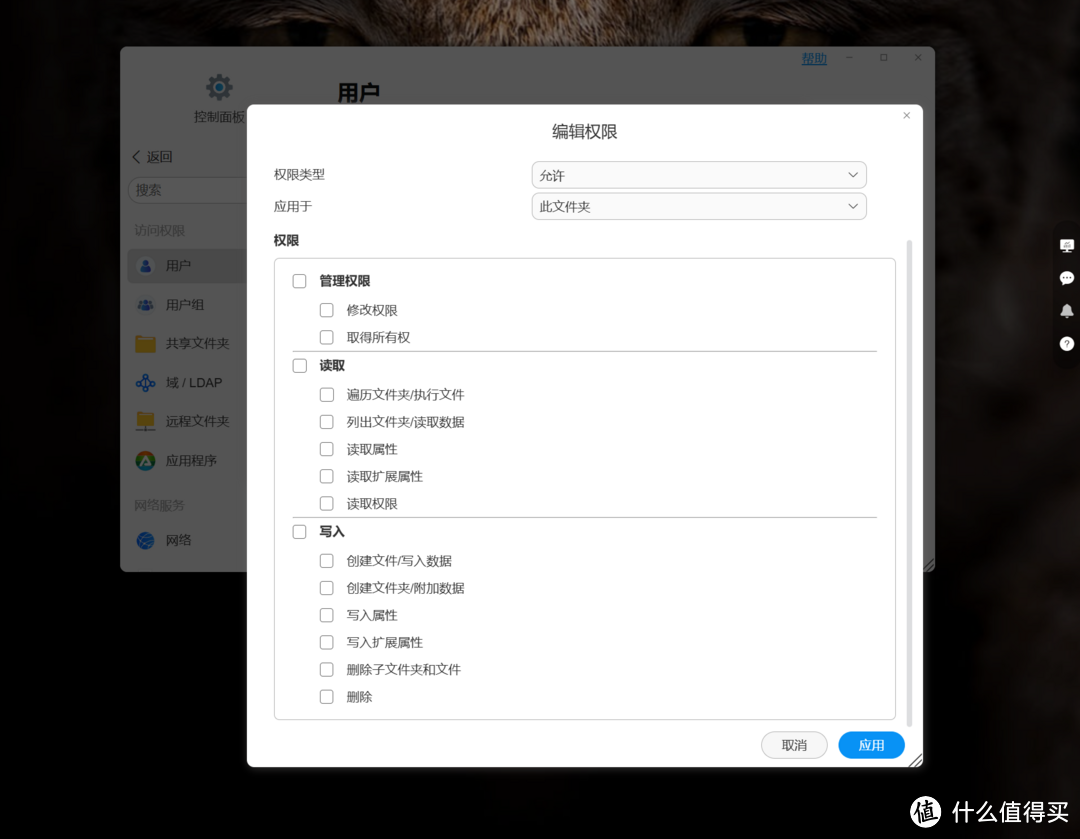Screen dimensions: 1080x839
Task: Open 共享文件夹 shared folder icon
Action: pyautogui.click(x=145, y=343)
